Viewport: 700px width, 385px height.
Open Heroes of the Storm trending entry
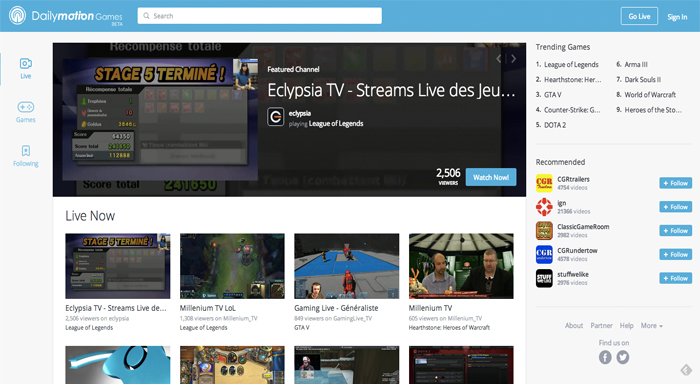point(653,110)
